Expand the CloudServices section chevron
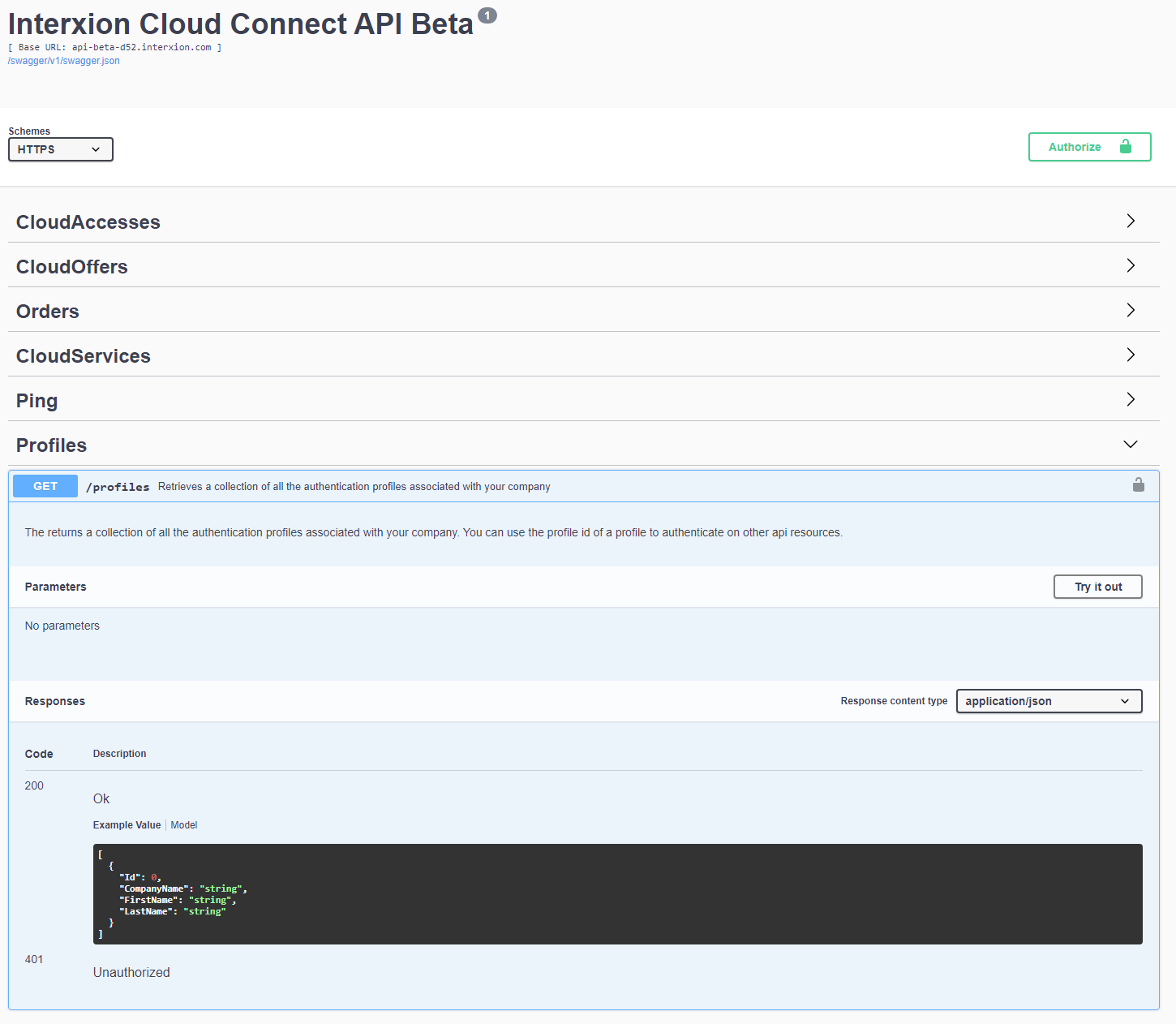Image resolution: width=1176 pixels, height=1024 pixels. [1131, 355]
